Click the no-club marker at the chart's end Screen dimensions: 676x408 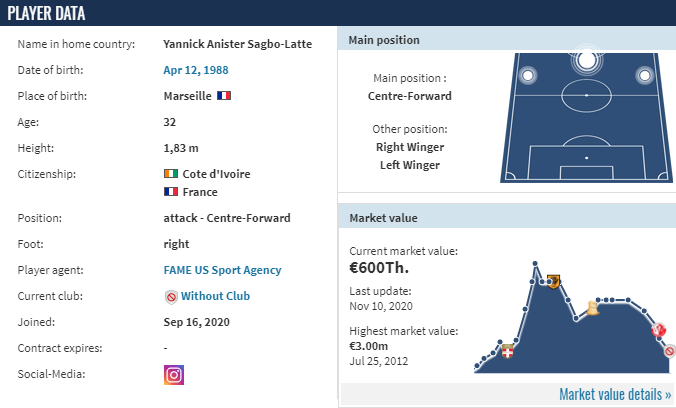(x=670, y=351)
